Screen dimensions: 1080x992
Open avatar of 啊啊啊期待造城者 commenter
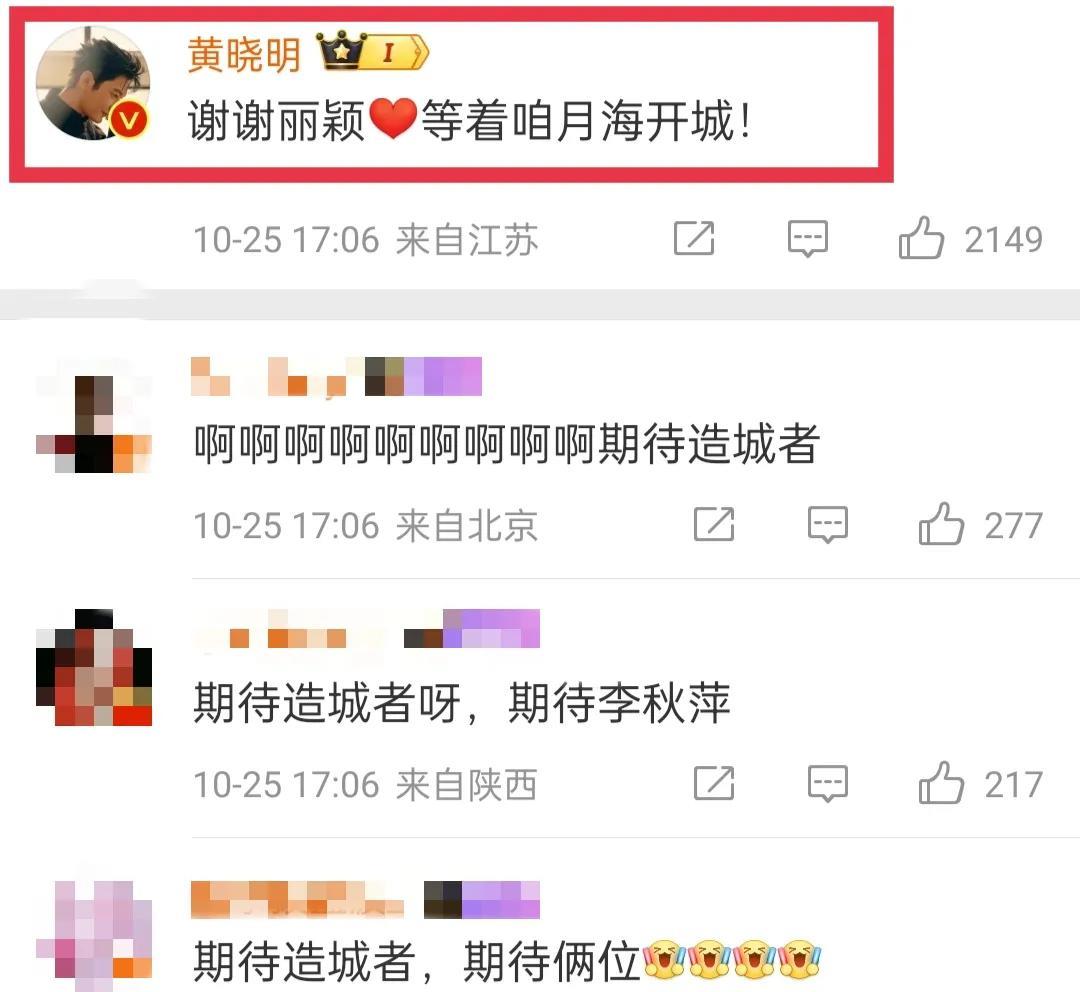pyautogui.click(x=94, y=424)
